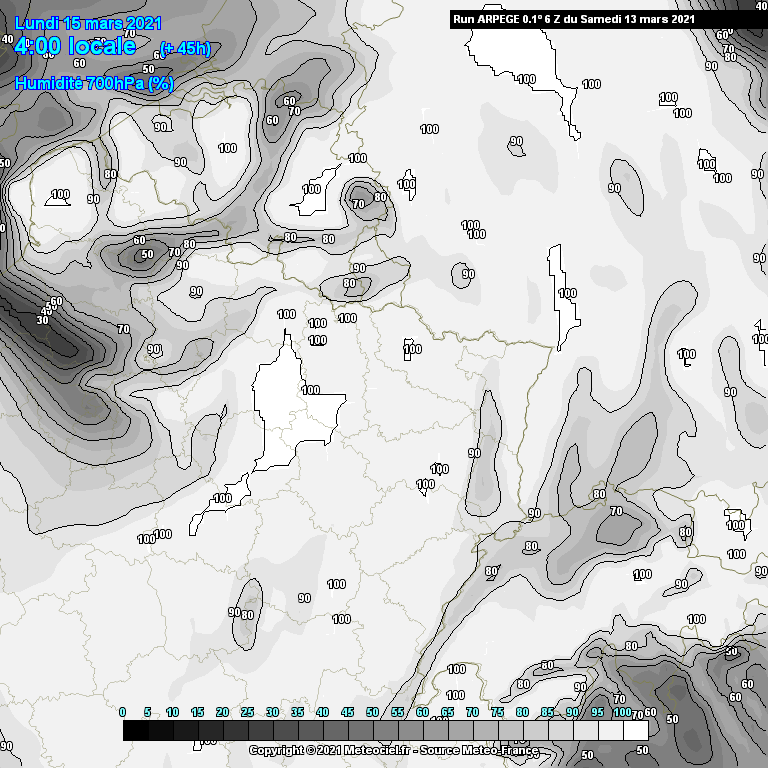This screenshot has width=768, height=768.
Task: Click the '30' contour label in dark left area
Action: [43, 320]
